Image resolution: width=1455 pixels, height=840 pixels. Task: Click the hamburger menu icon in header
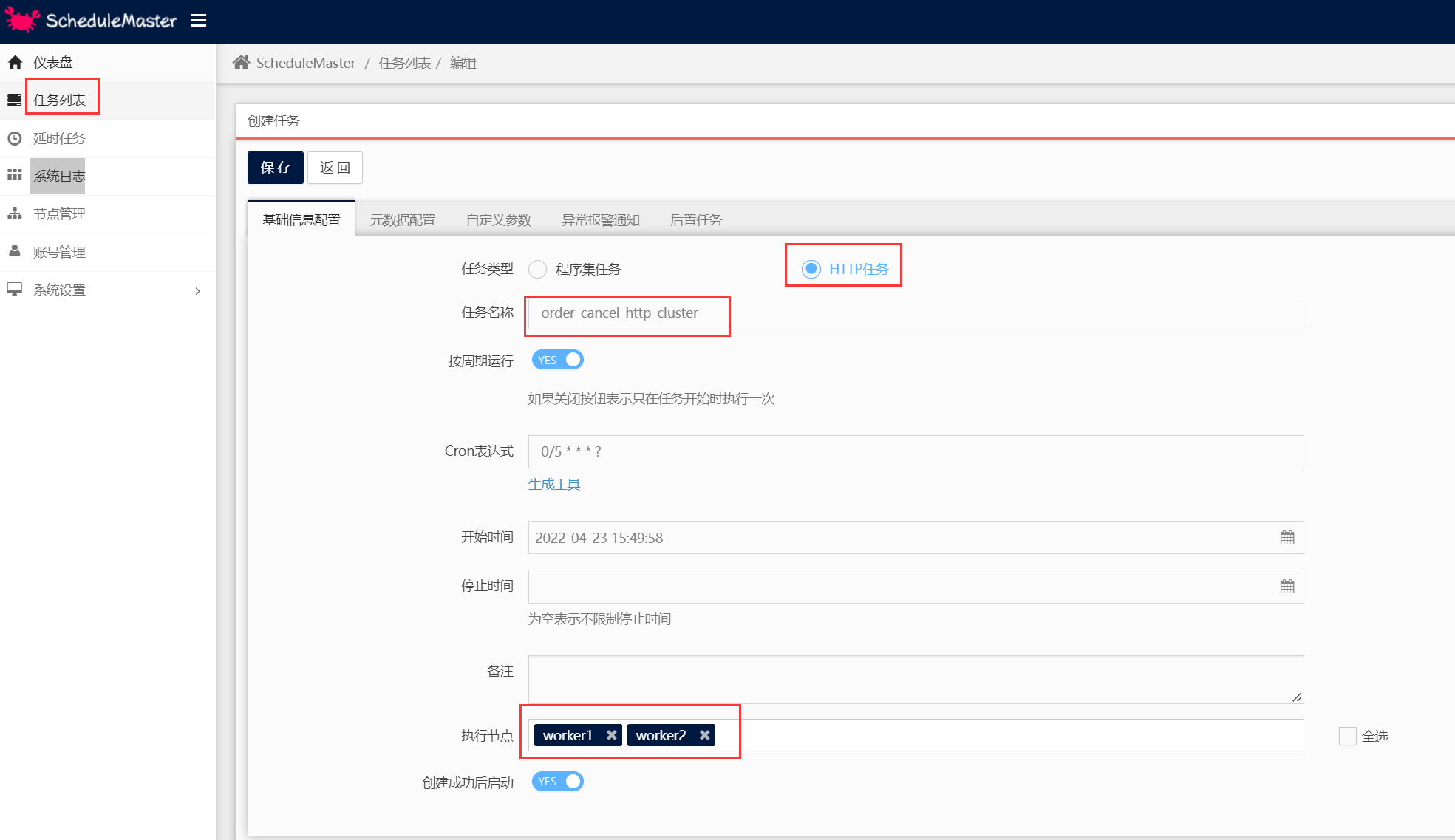[198, 21]
